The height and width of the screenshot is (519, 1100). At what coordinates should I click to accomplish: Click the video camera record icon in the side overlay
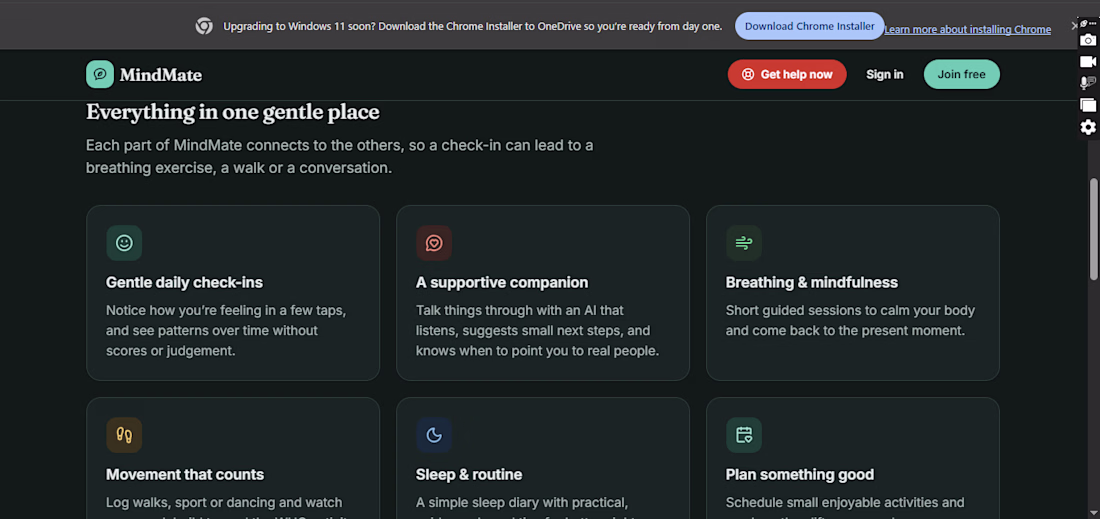(x=1087, y=62)
